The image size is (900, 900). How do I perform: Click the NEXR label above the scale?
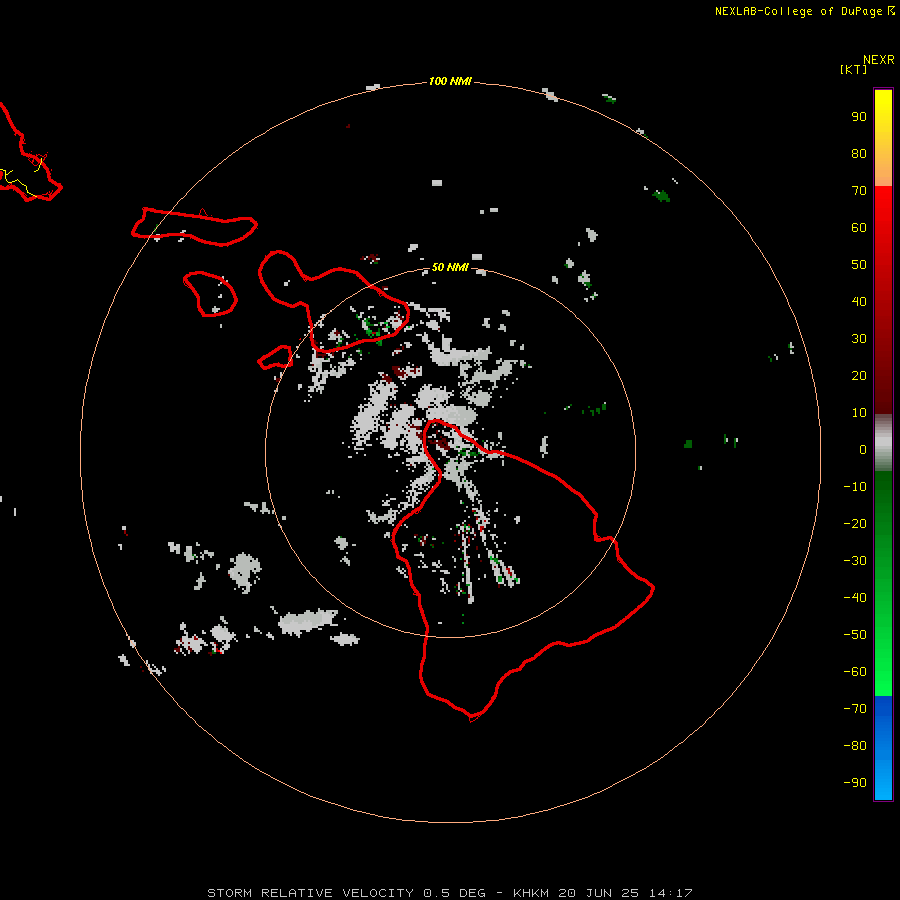[x=878, y=60]
